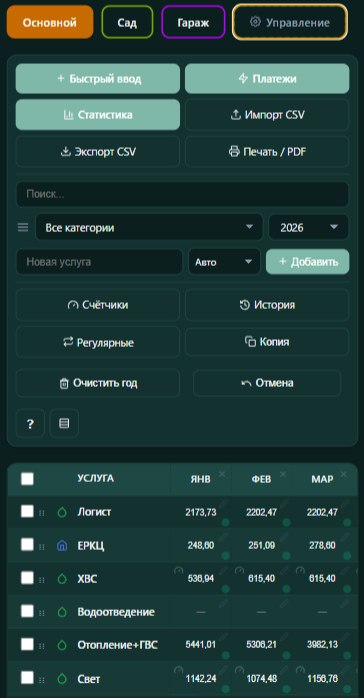
Task: Close the МАР column via X icon
Action: coord(344,474)
